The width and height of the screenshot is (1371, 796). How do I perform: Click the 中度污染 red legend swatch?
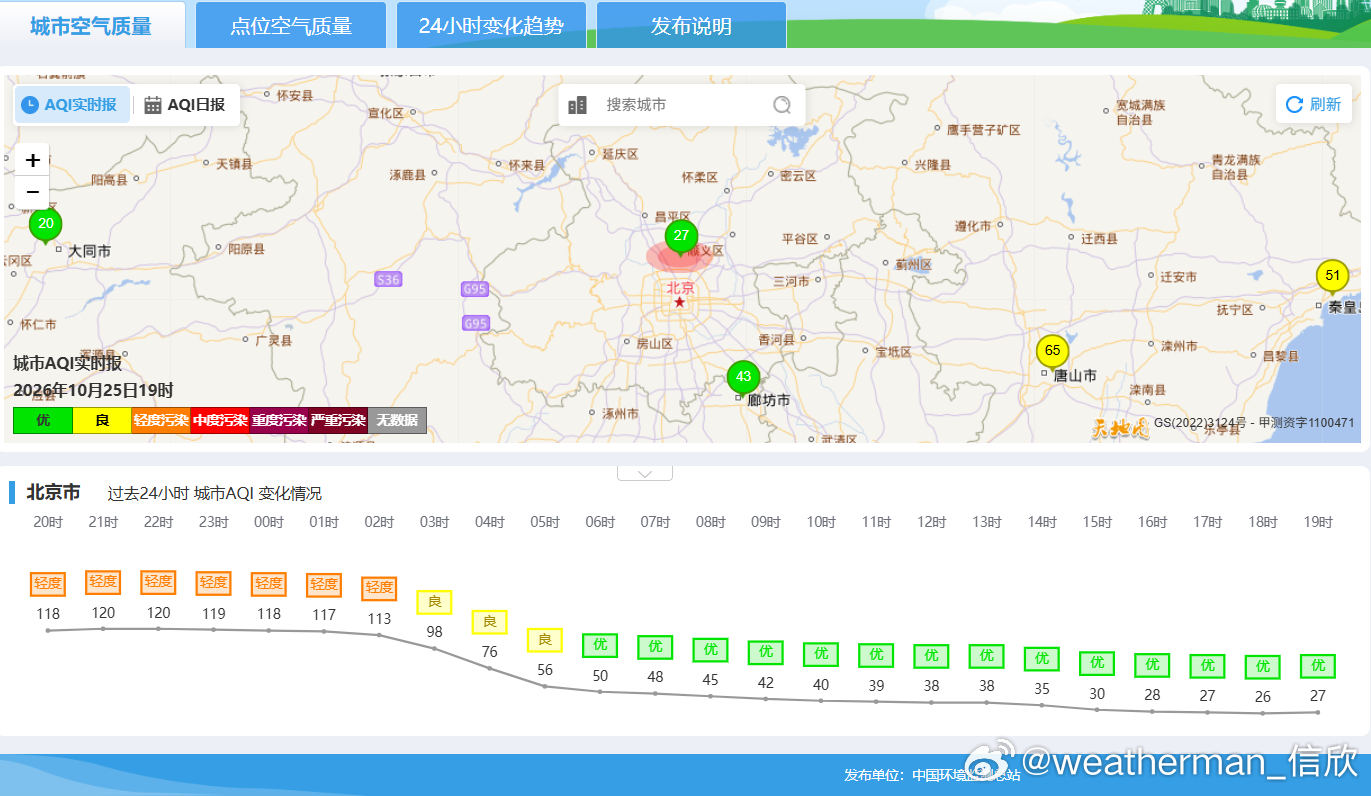point(220,421)
